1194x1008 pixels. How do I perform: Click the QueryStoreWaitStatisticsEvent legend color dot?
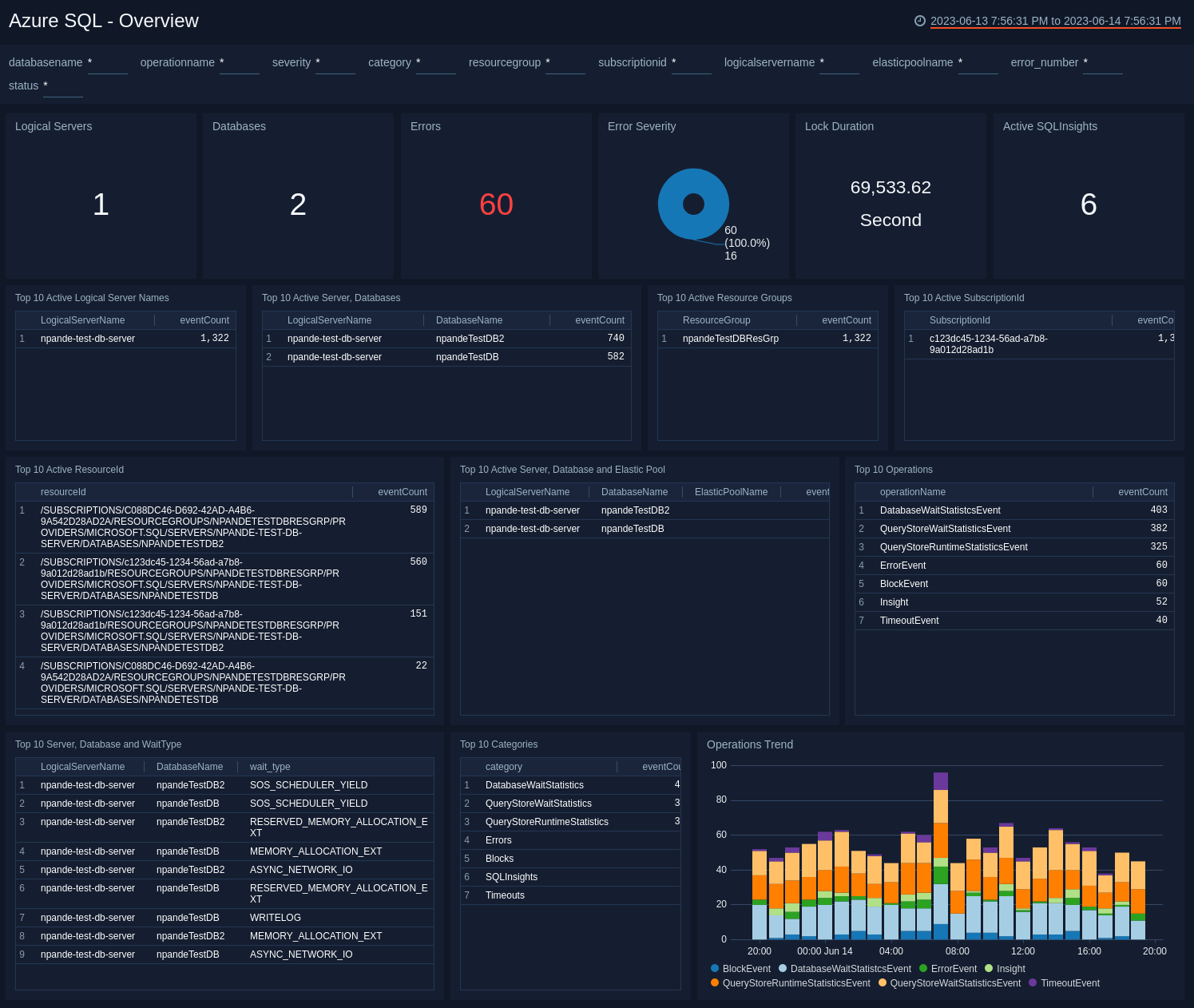(x=883, y=982)
